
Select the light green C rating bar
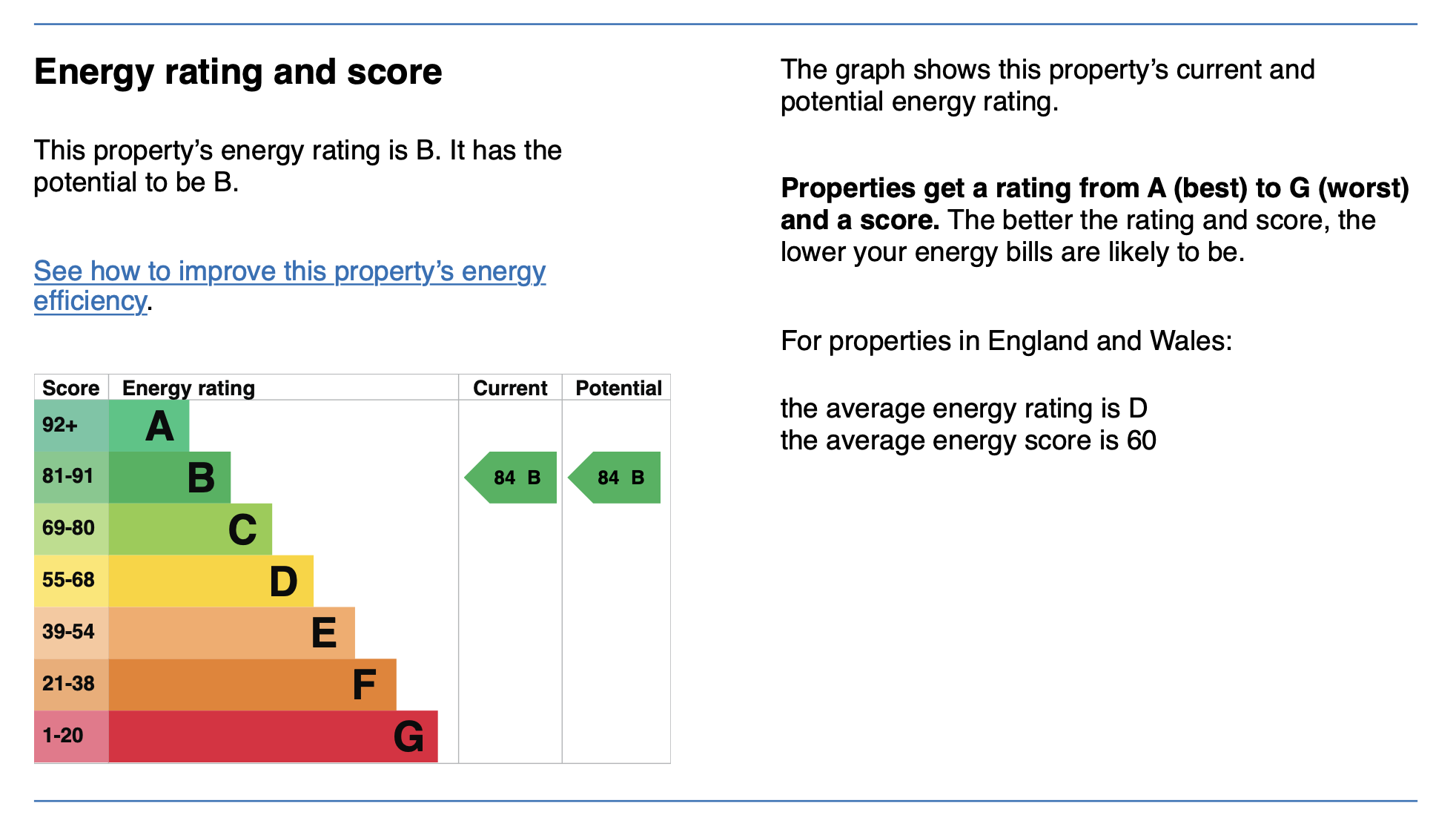click(191, 529)
